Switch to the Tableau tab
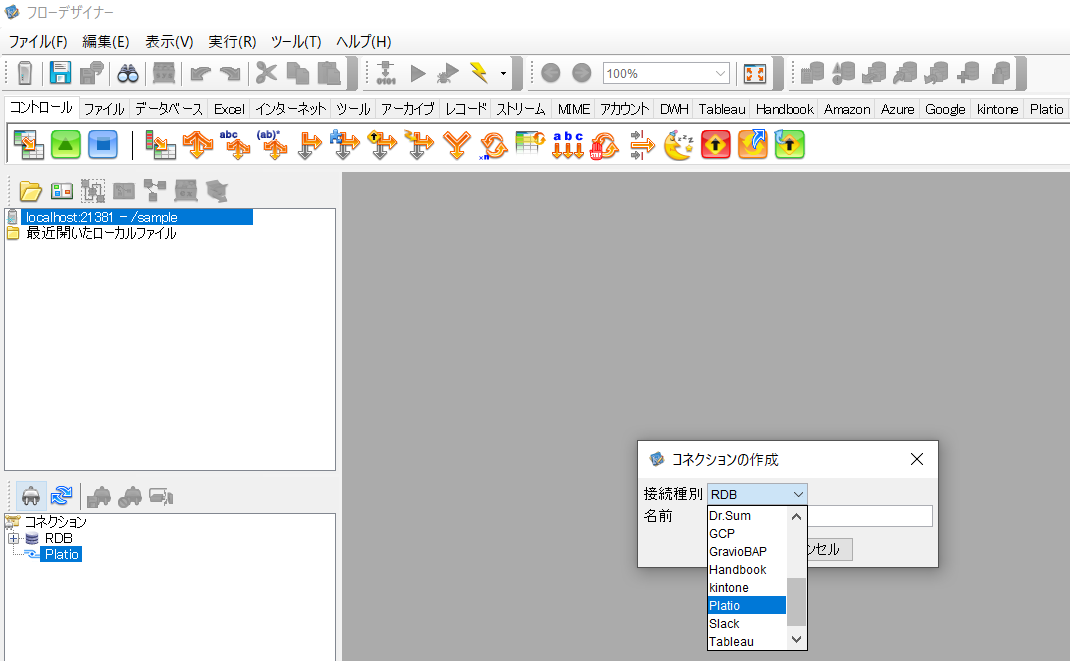1070x661 pixels. click(722, 109)
